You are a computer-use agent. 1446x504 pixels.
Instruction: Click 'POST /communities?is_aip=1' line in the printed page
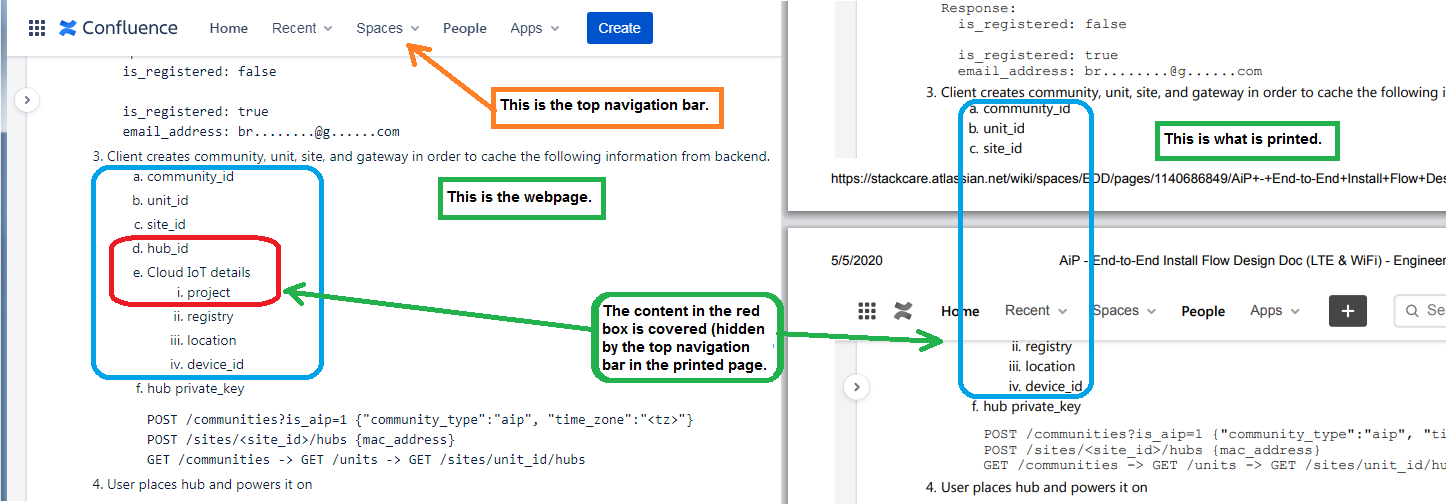tap(1214, 434)
